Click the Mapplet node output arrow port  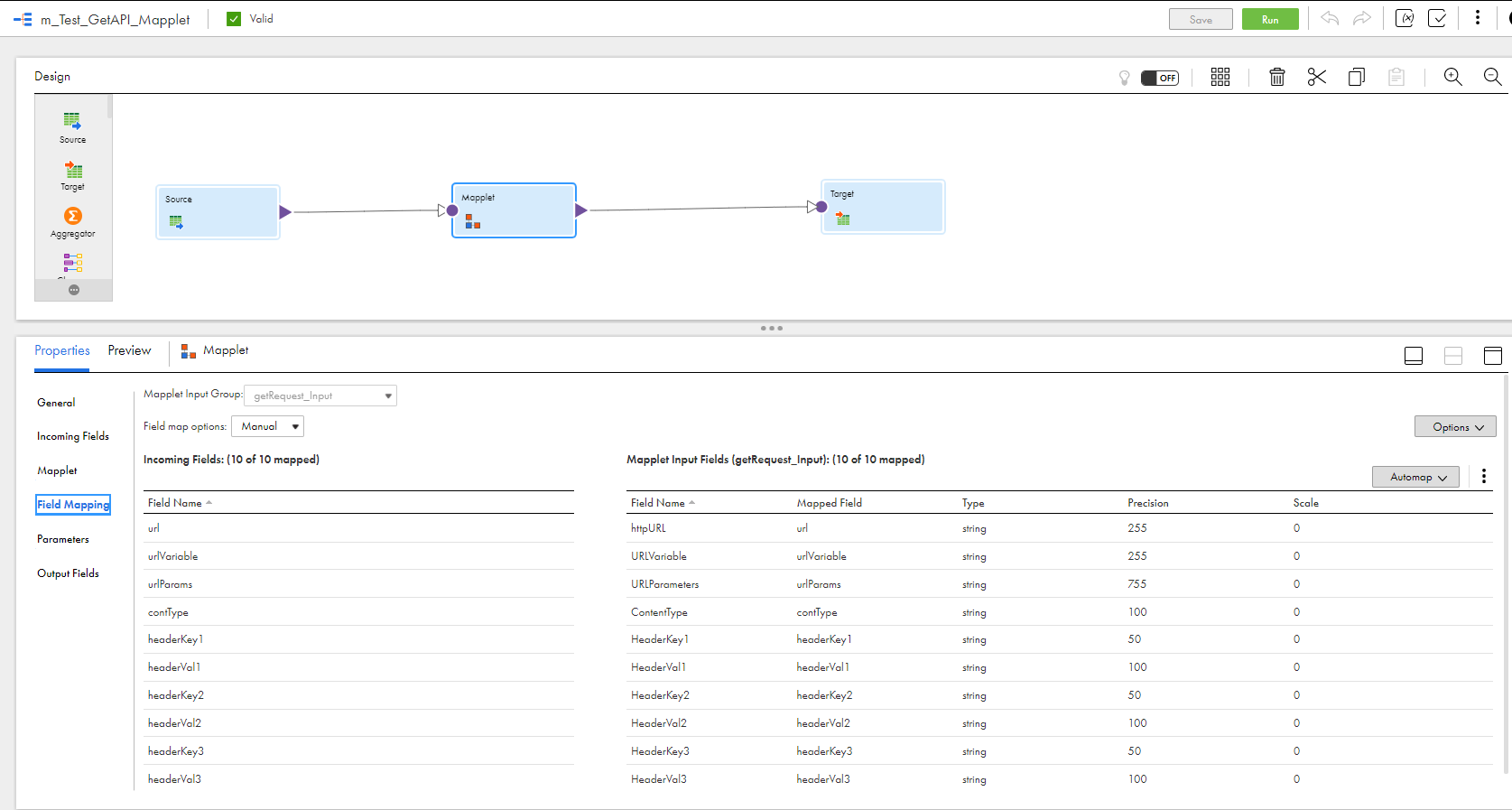coord(581,210)
